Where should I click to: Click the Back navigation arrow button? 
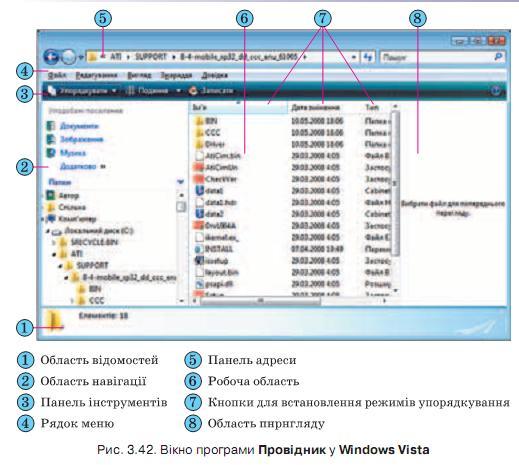click(x=51, y=57)
